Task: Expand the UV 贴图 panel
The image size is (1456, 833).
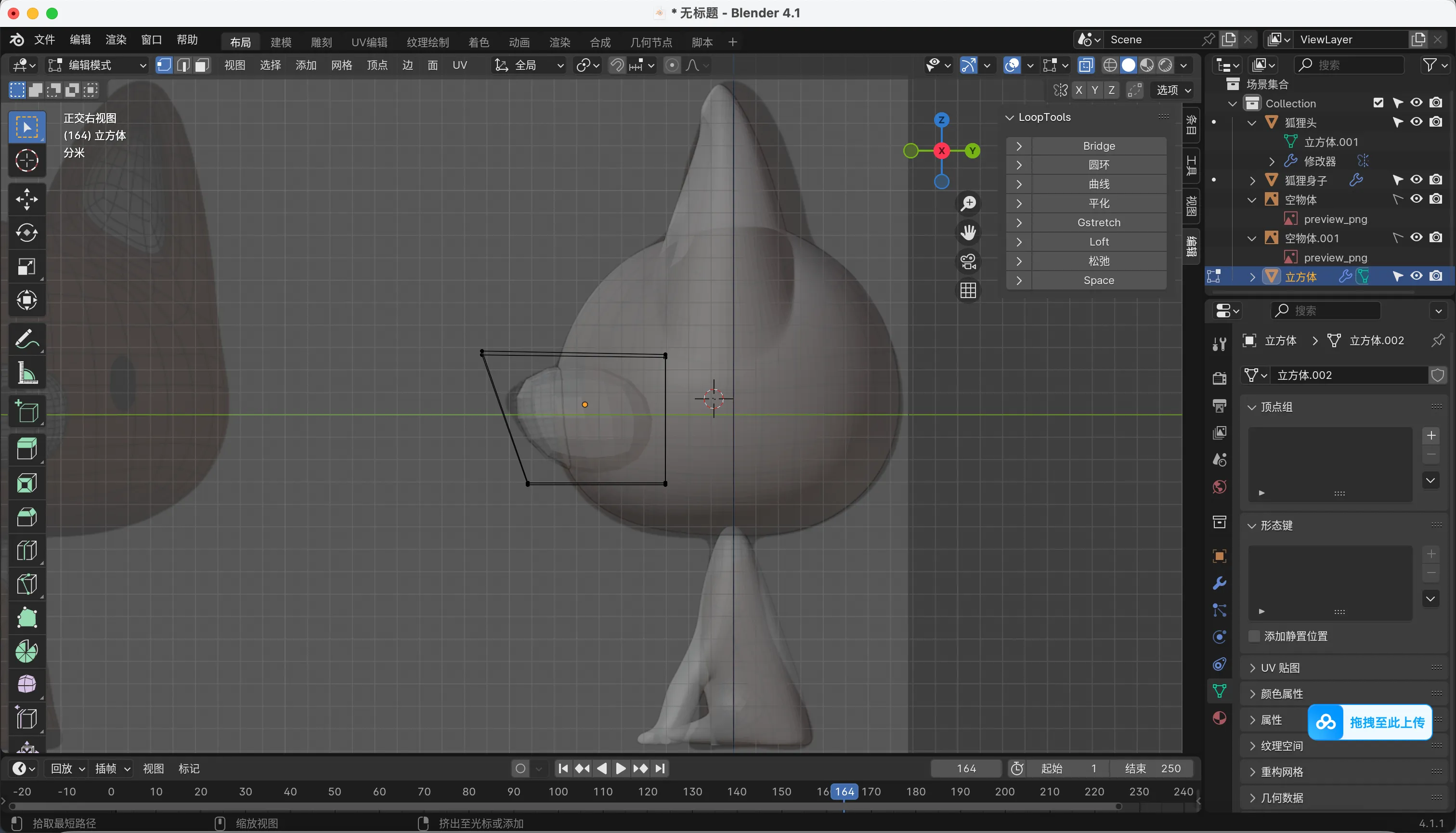Action: tap(1281, 668)
